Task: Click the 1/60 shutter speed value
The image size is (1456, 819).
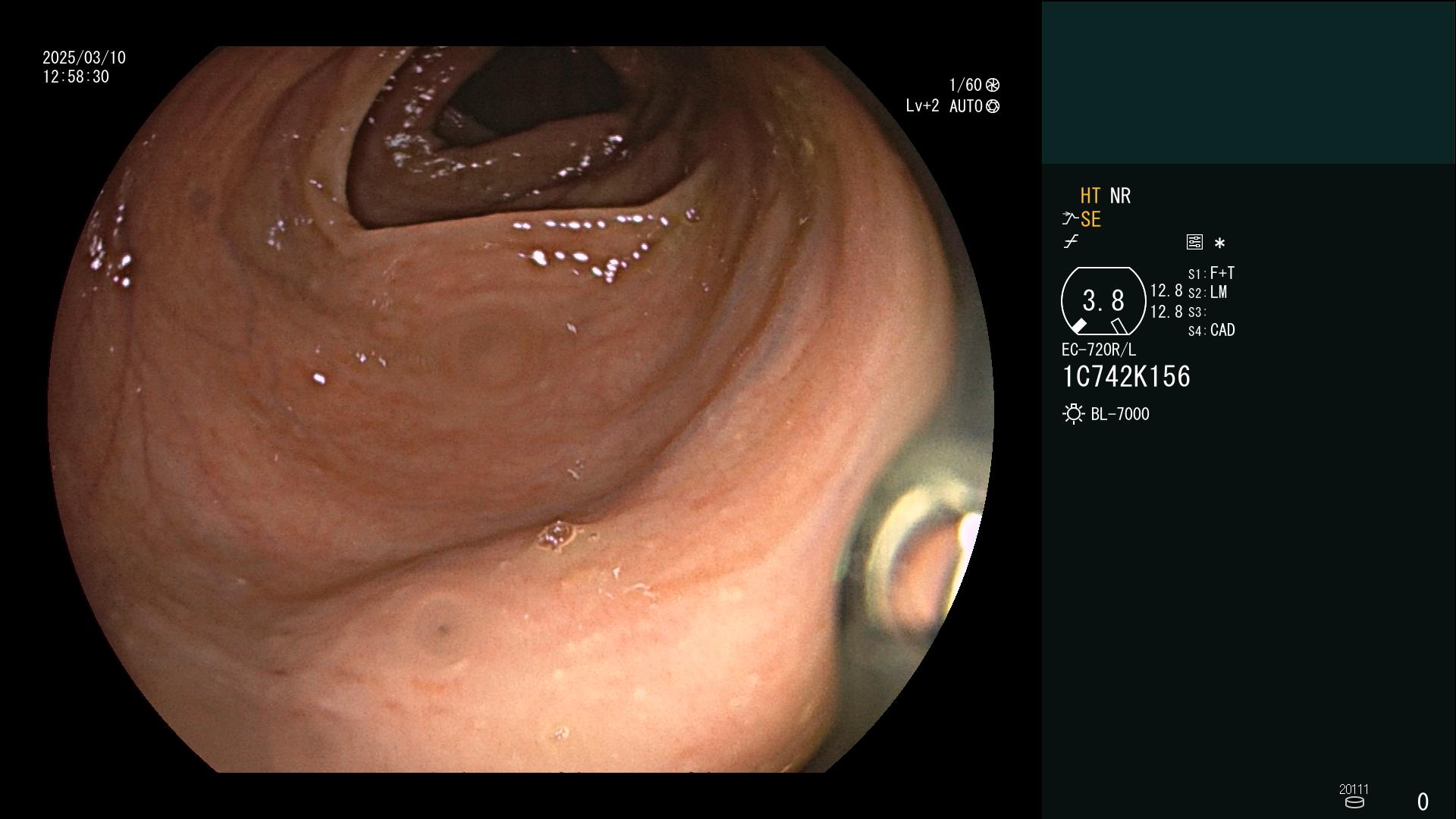Action: (965, 85)
